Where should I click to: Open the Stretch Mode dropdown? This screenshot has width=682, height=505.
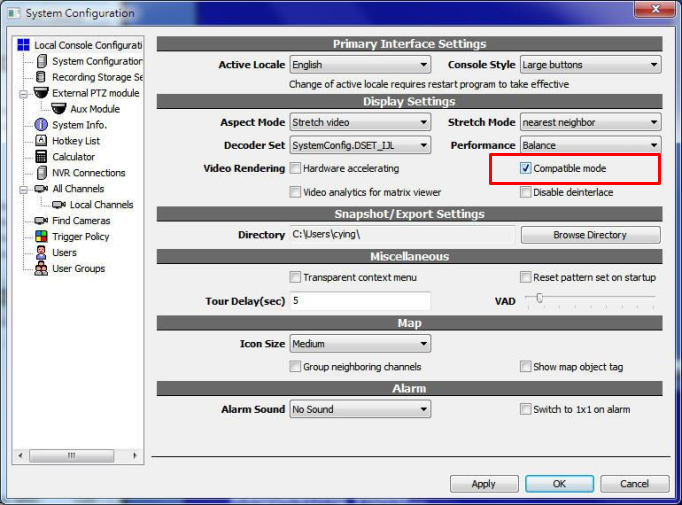[590, 122]
